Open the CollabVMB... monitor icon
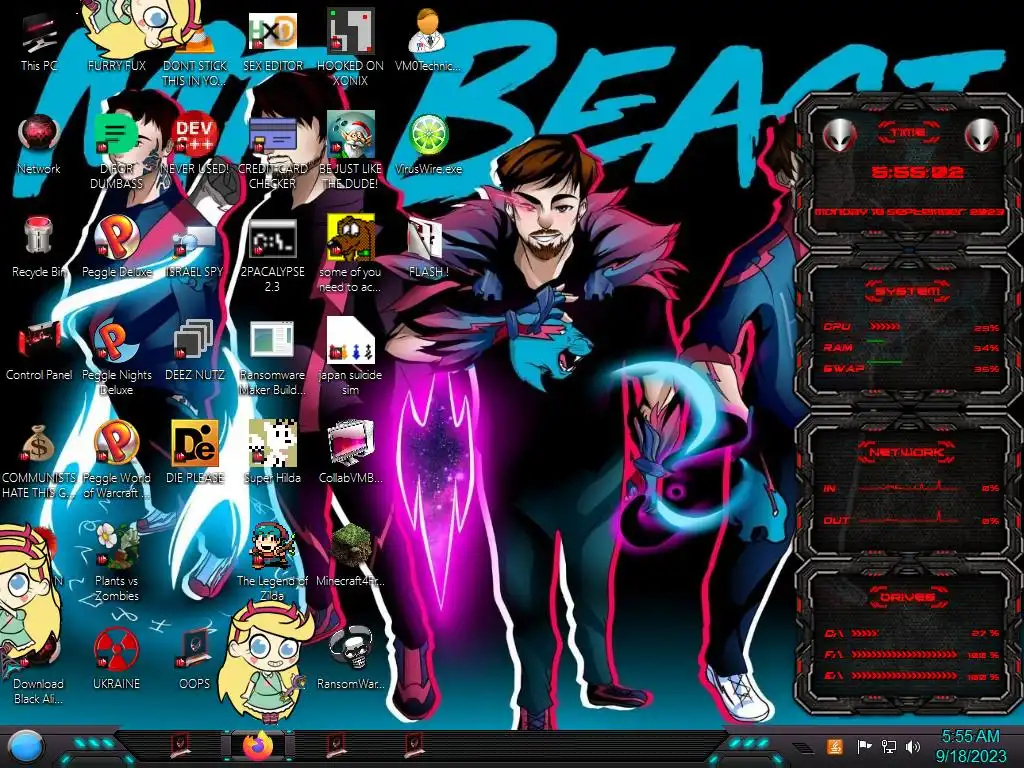The image size is (1024, 768). click(350, 445)
